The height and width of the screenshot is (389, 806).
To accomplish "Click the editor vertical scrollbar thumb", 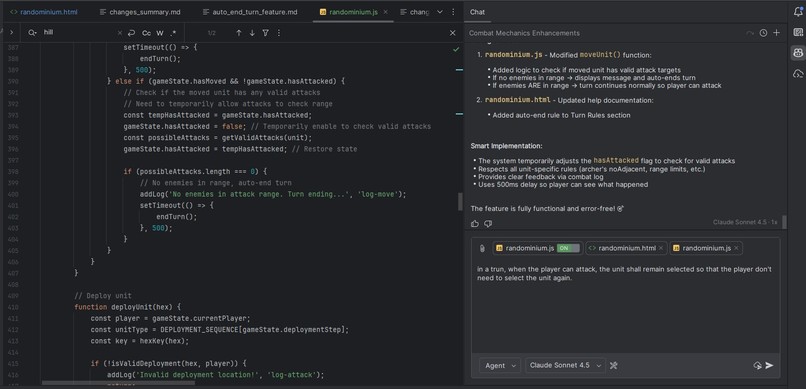I will point(460,201).
